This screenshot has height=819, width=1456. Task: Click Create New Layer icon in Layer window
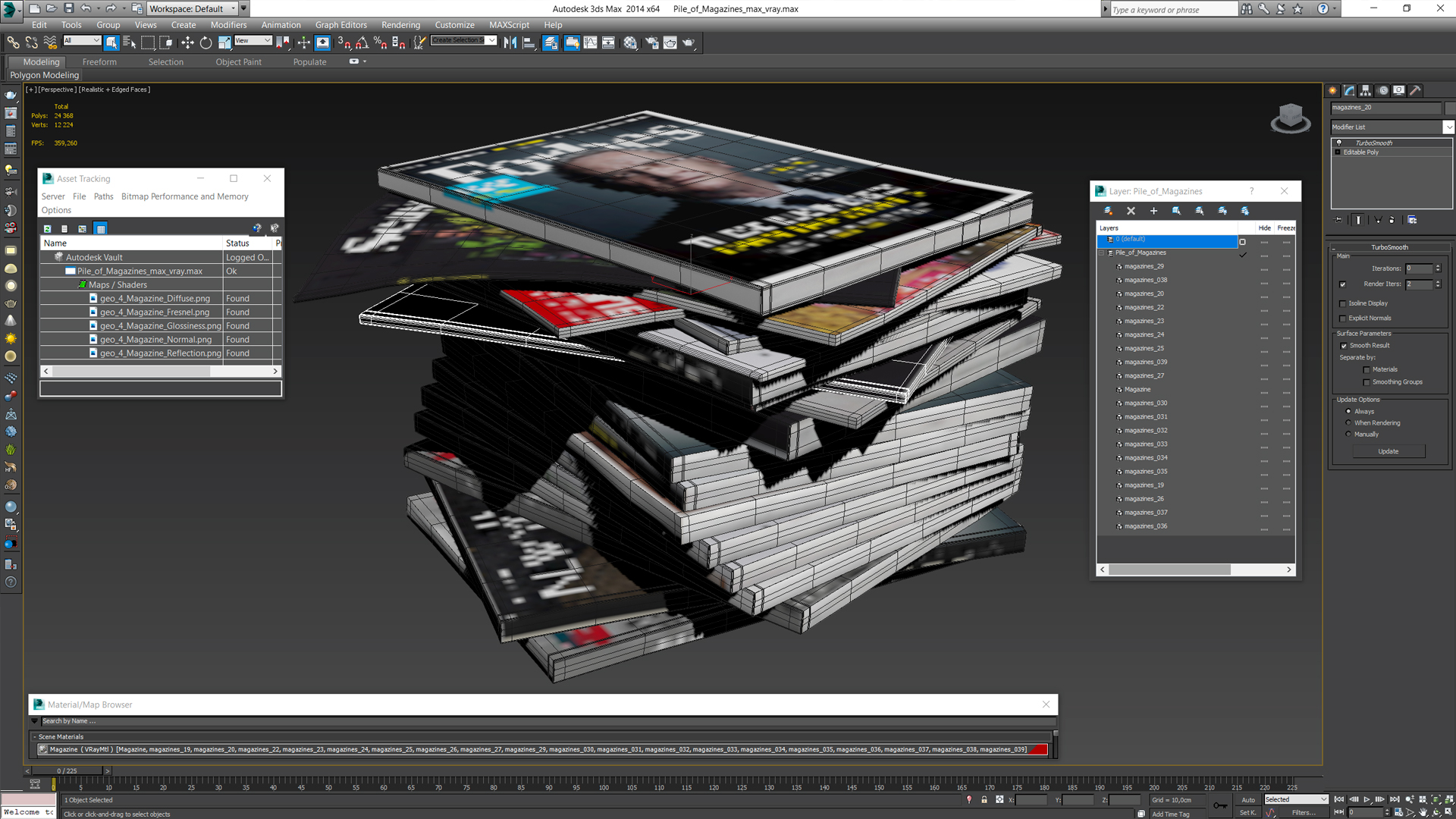[x=1108, y=211]
